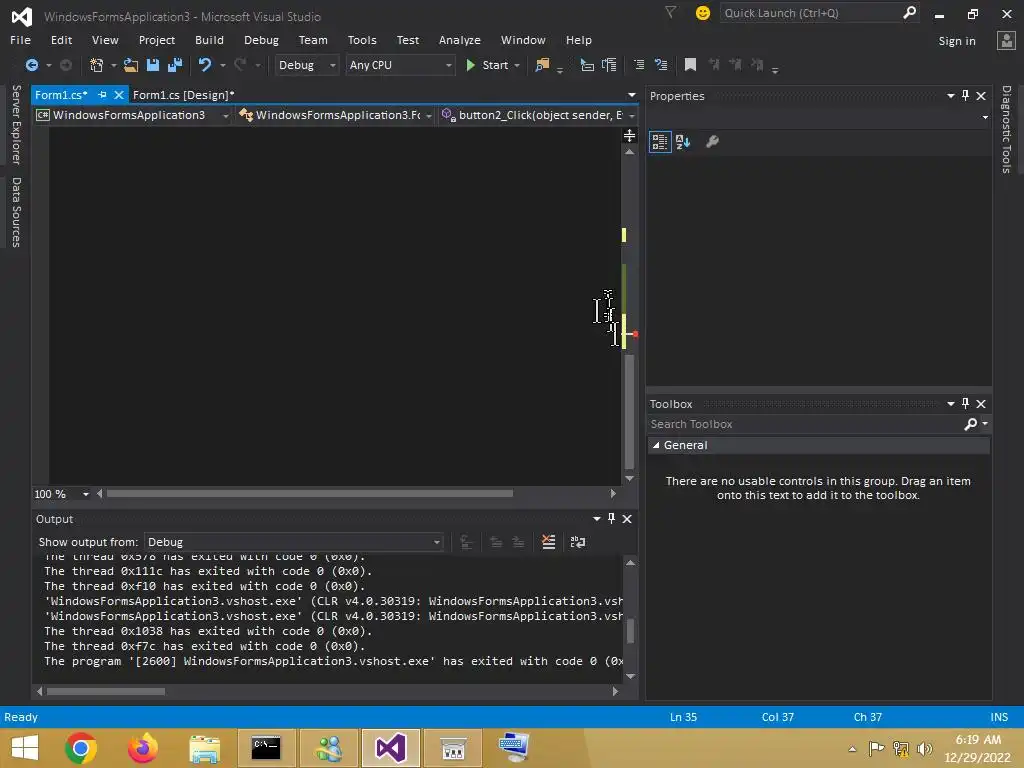Open the class type navigation dropdown
The width and height of the screenshot is (1024, 768).
(336, 115)
